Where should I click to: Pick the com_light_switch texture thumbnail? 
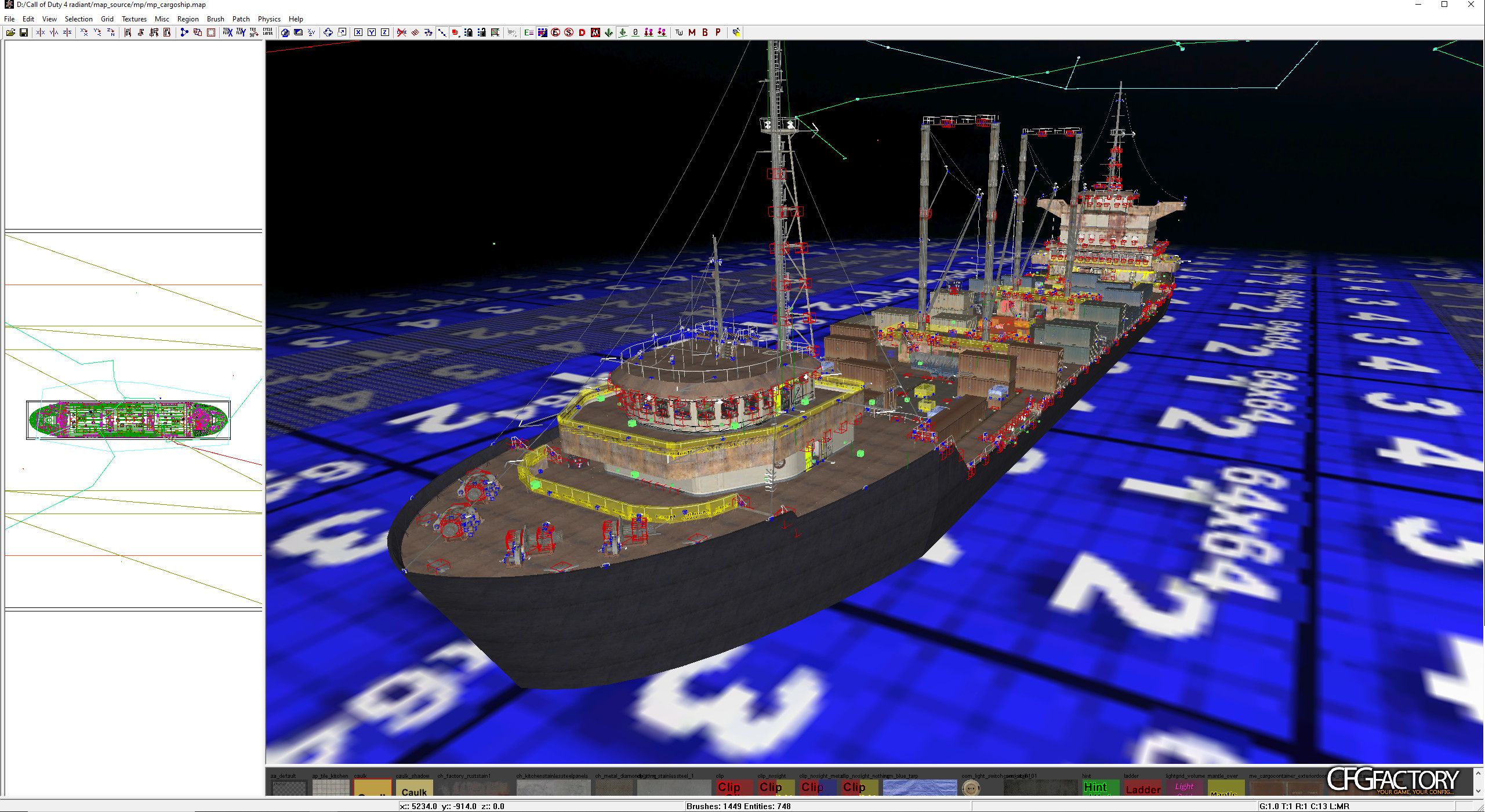(971, 788)
